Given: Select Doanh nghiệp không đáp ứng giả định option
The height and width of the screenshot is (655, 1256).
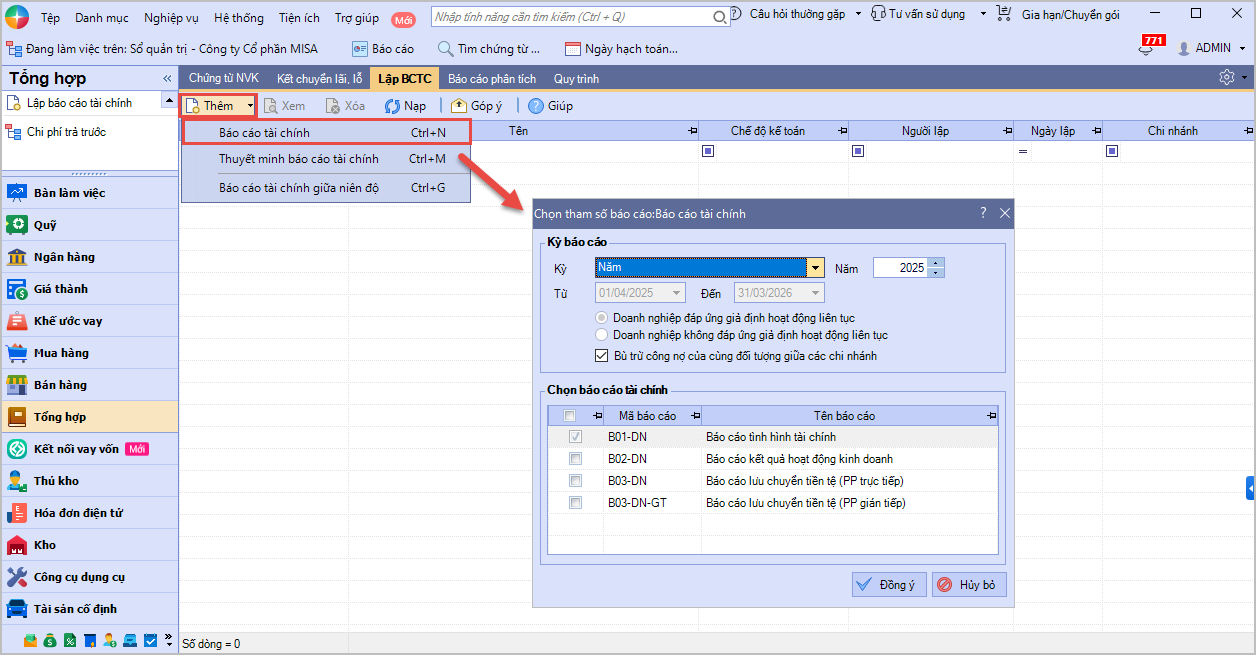Looking at the screenshot, I should (x=601, y=335).
